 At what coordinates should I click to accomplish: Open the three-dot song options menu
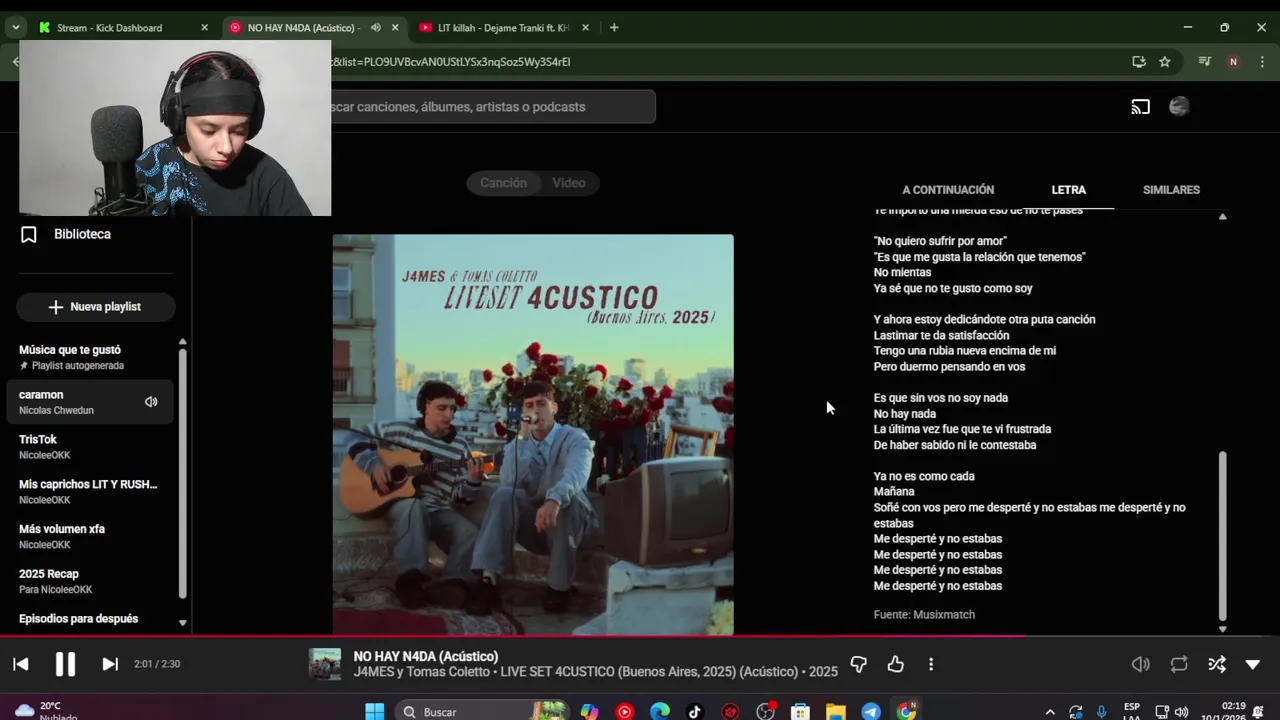(x=931, y=664)
